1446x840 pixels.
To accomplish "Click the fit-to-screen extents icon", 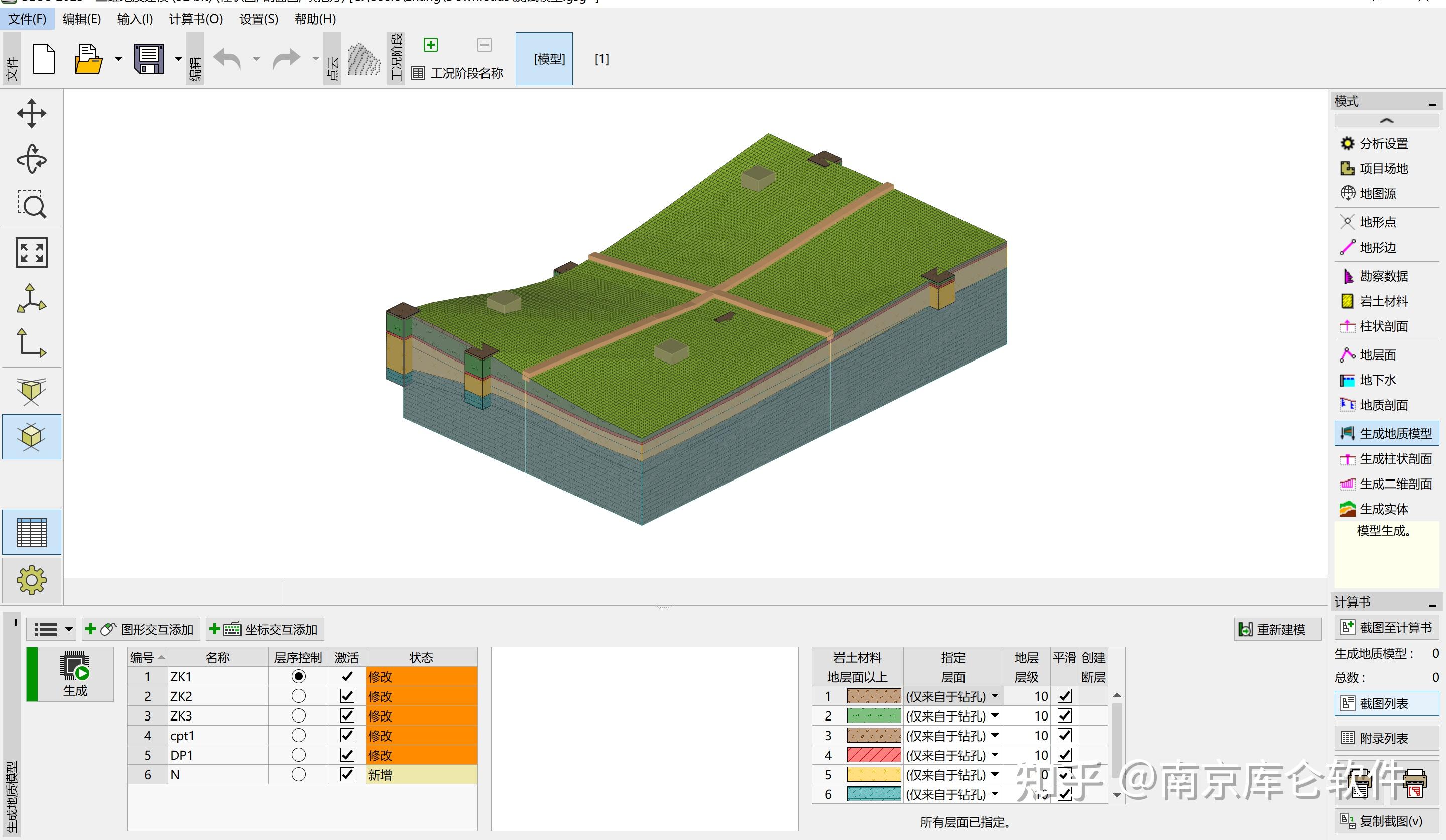I will [32, 253].
